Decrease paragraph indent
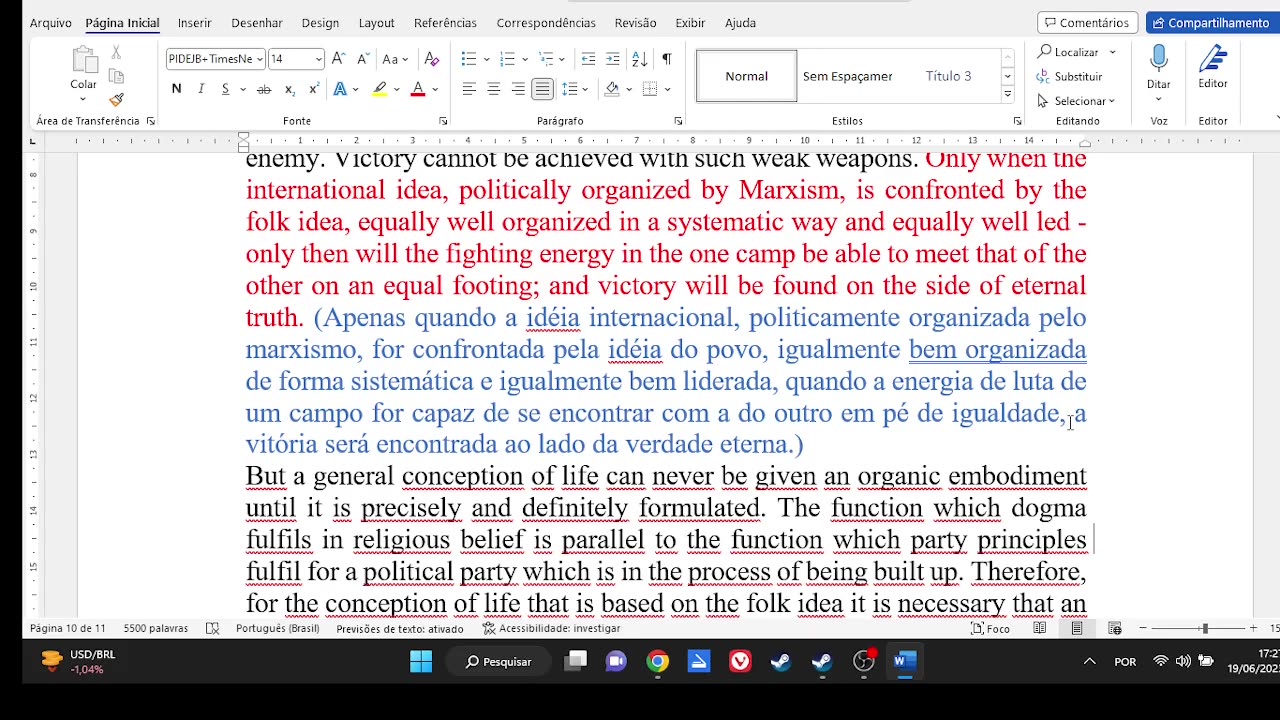 (x=588, y=59)
